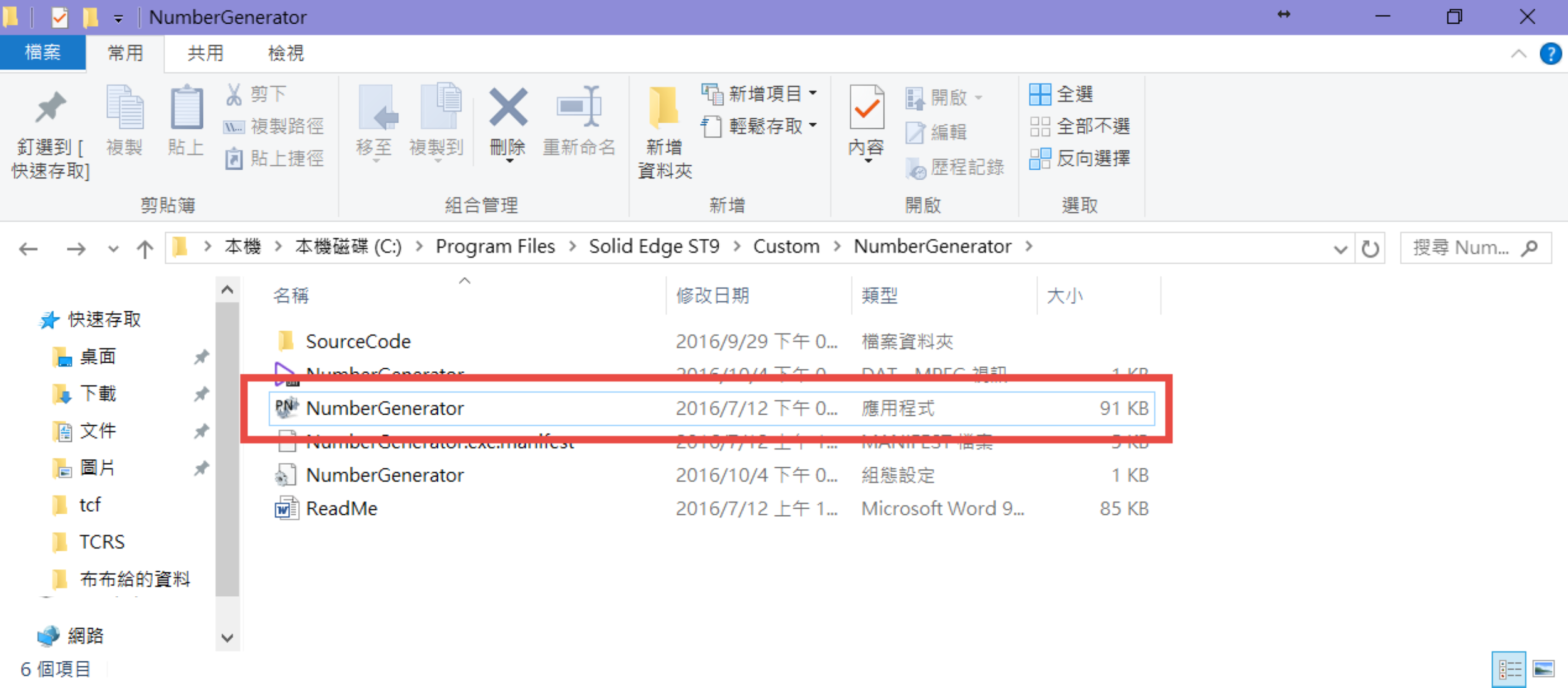Click Paste Shortcut (貼上捷徑)

274,158
